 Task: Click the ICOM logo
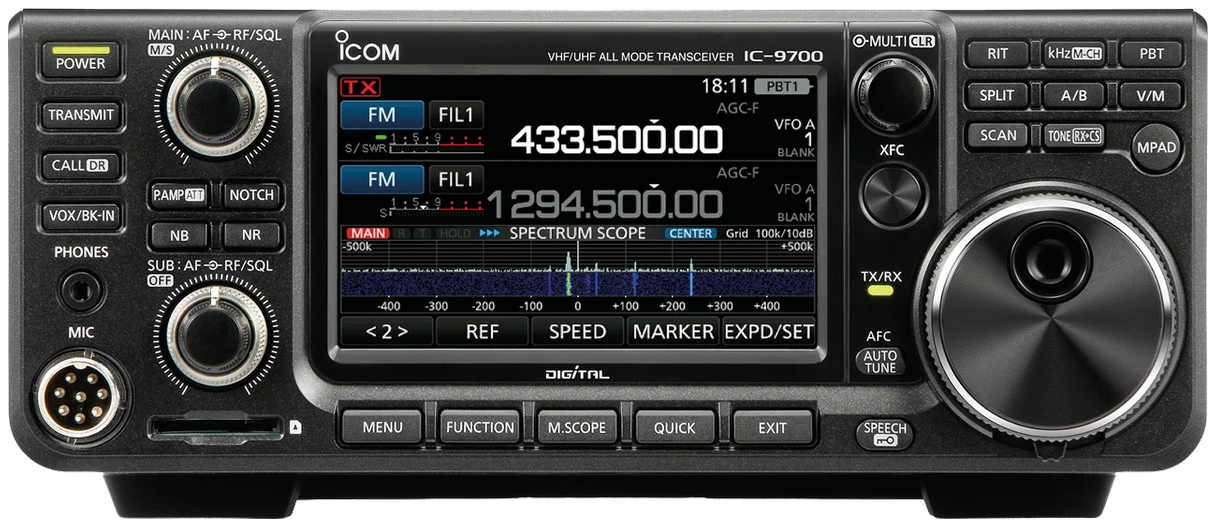point(368,48)
